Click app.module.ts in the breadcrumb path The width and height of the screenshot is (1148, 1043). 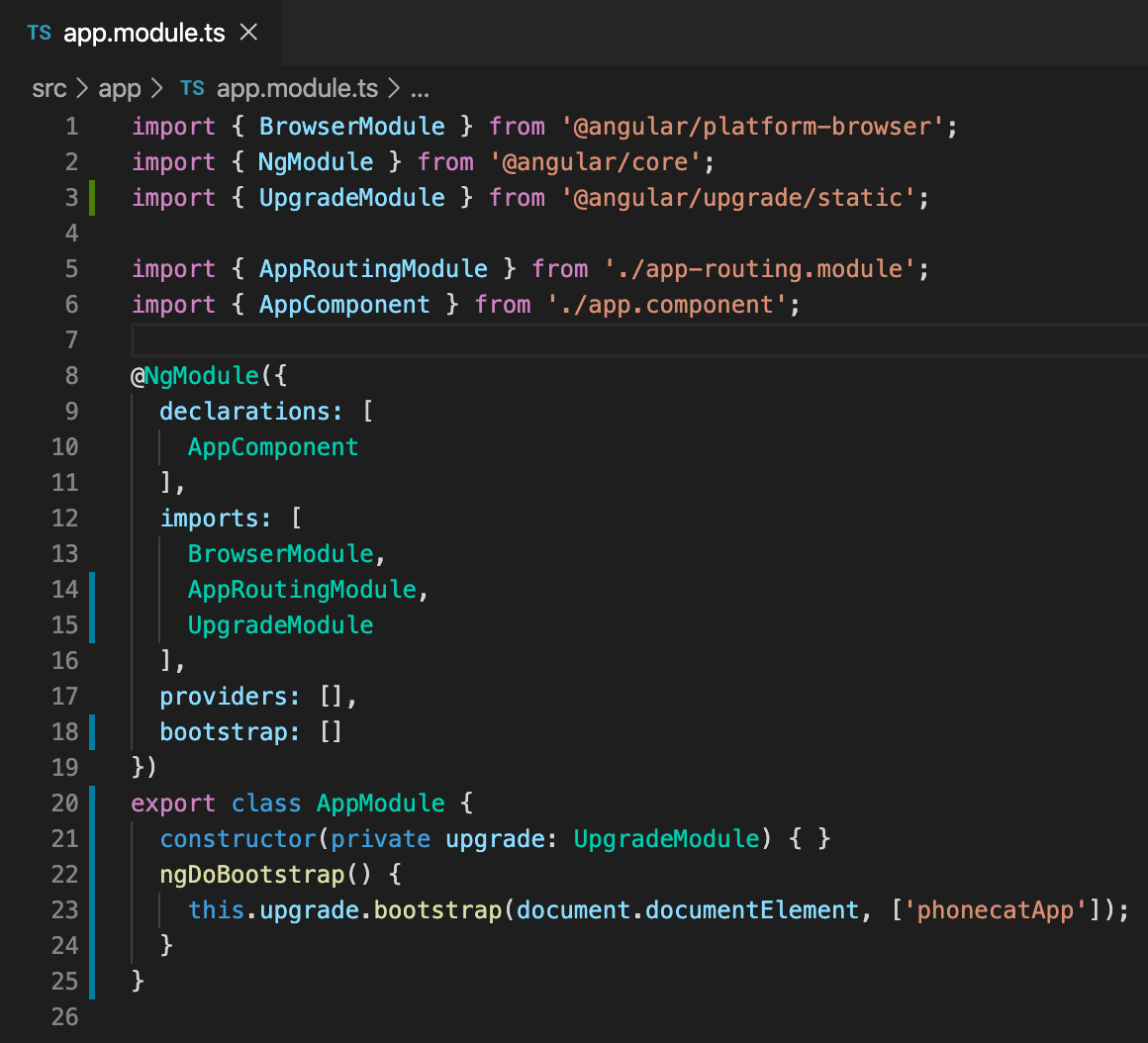coord(297,88)
